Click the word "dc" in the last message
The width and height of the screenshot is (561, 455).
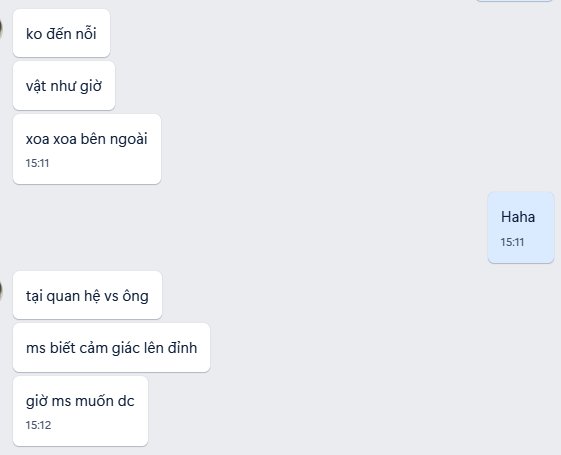pyautogui.click(x=126, y=401)
